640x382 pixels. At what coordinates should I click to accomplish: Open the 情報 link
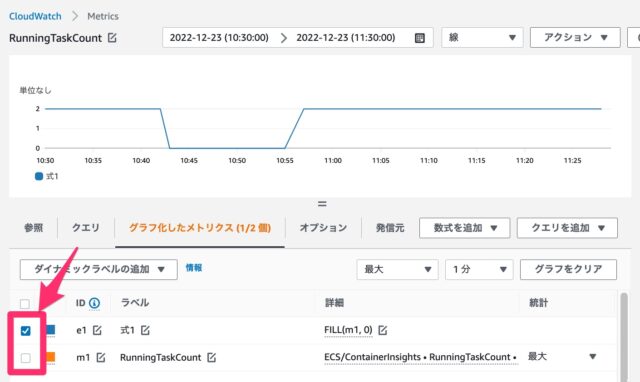click(194, 268)
